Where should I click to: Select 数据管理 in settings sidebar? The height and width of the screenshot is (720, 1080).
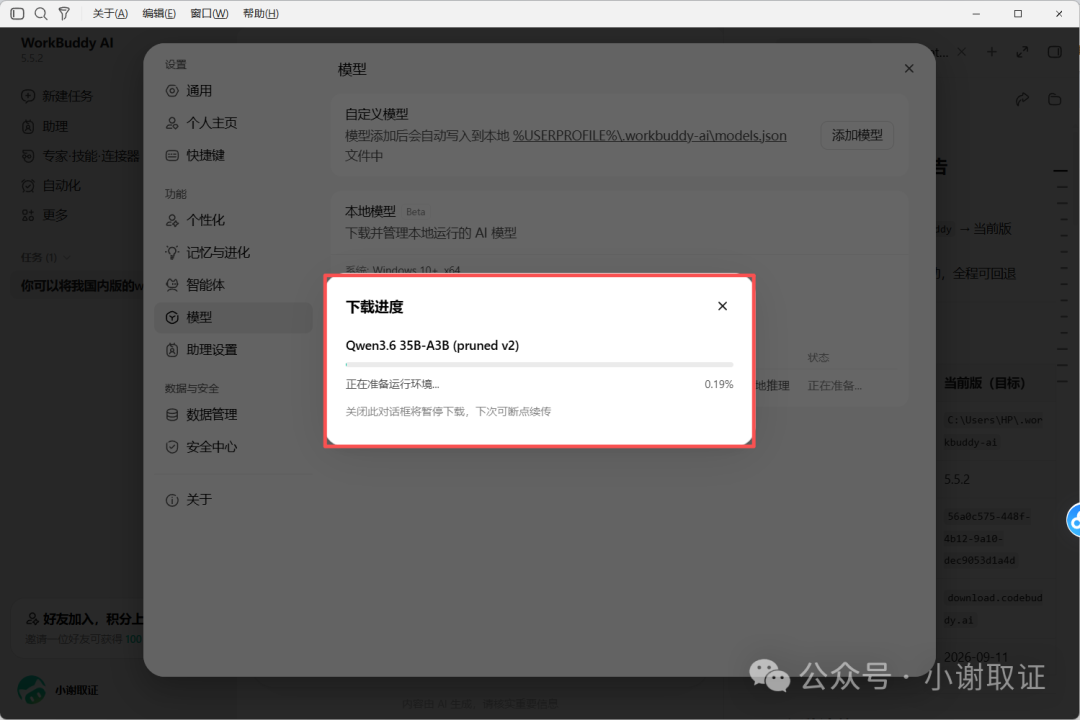[x=233, y=414]
